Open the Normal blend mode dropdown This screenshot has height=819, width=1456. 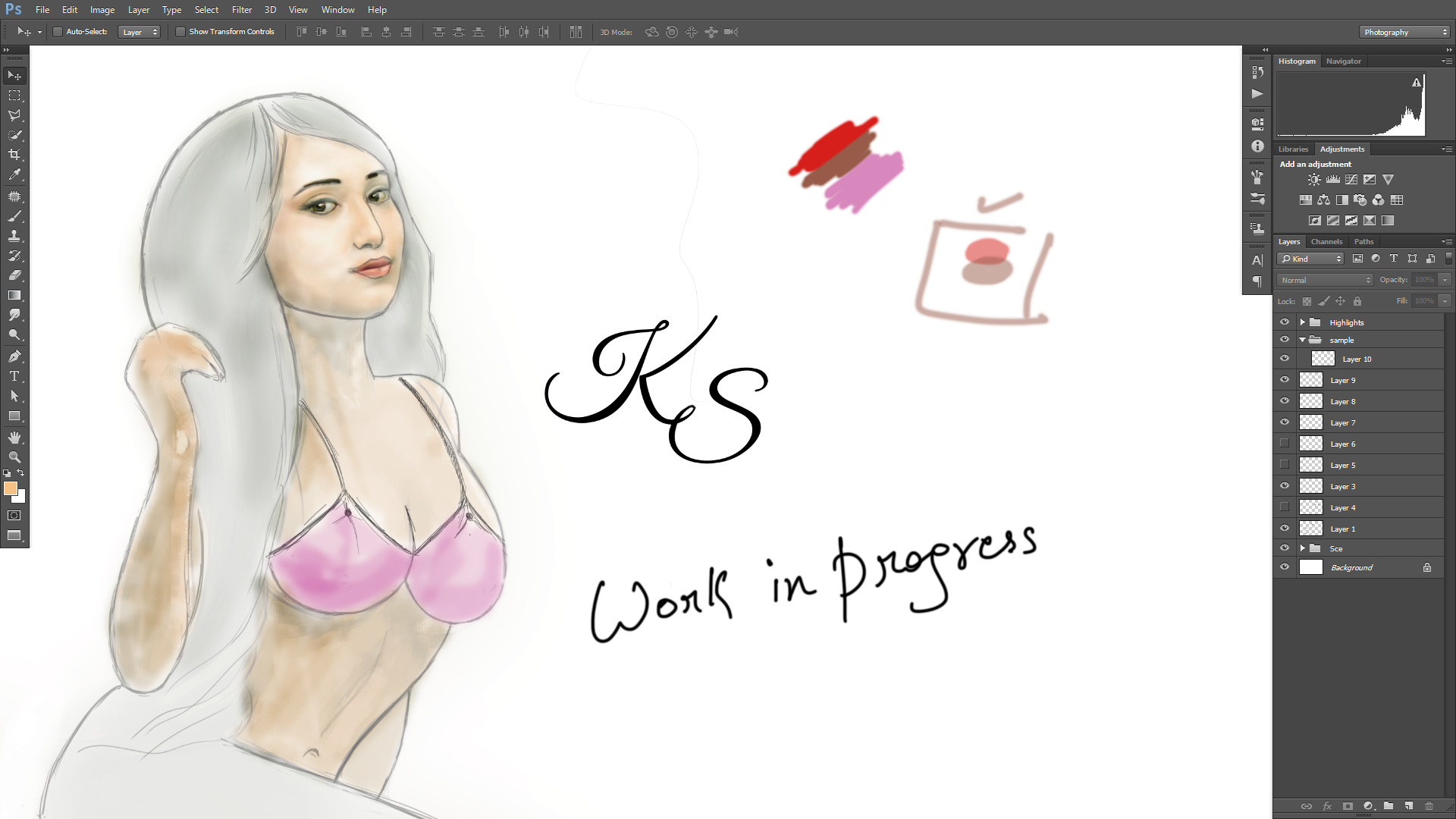tap(1326, 280)
